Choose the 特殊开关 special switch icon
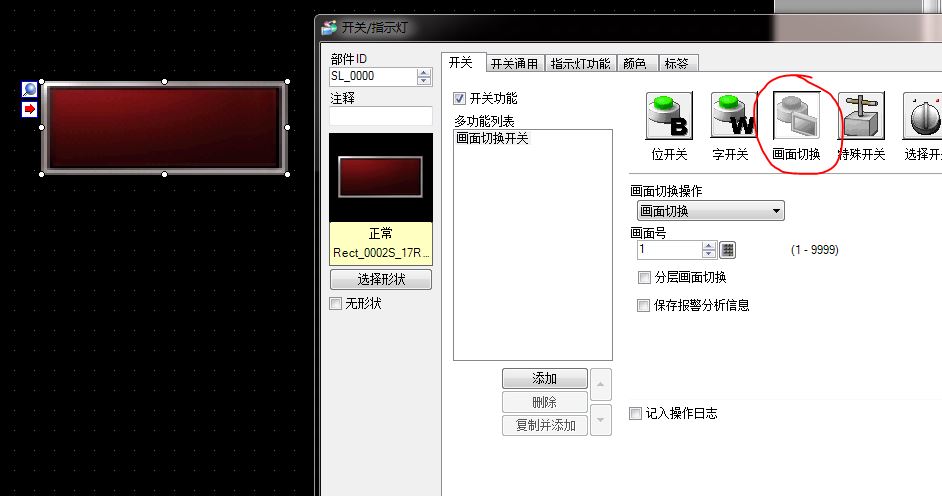Image resolution: width=942 pixels, height=496 pixels. [x=860, y=116]
